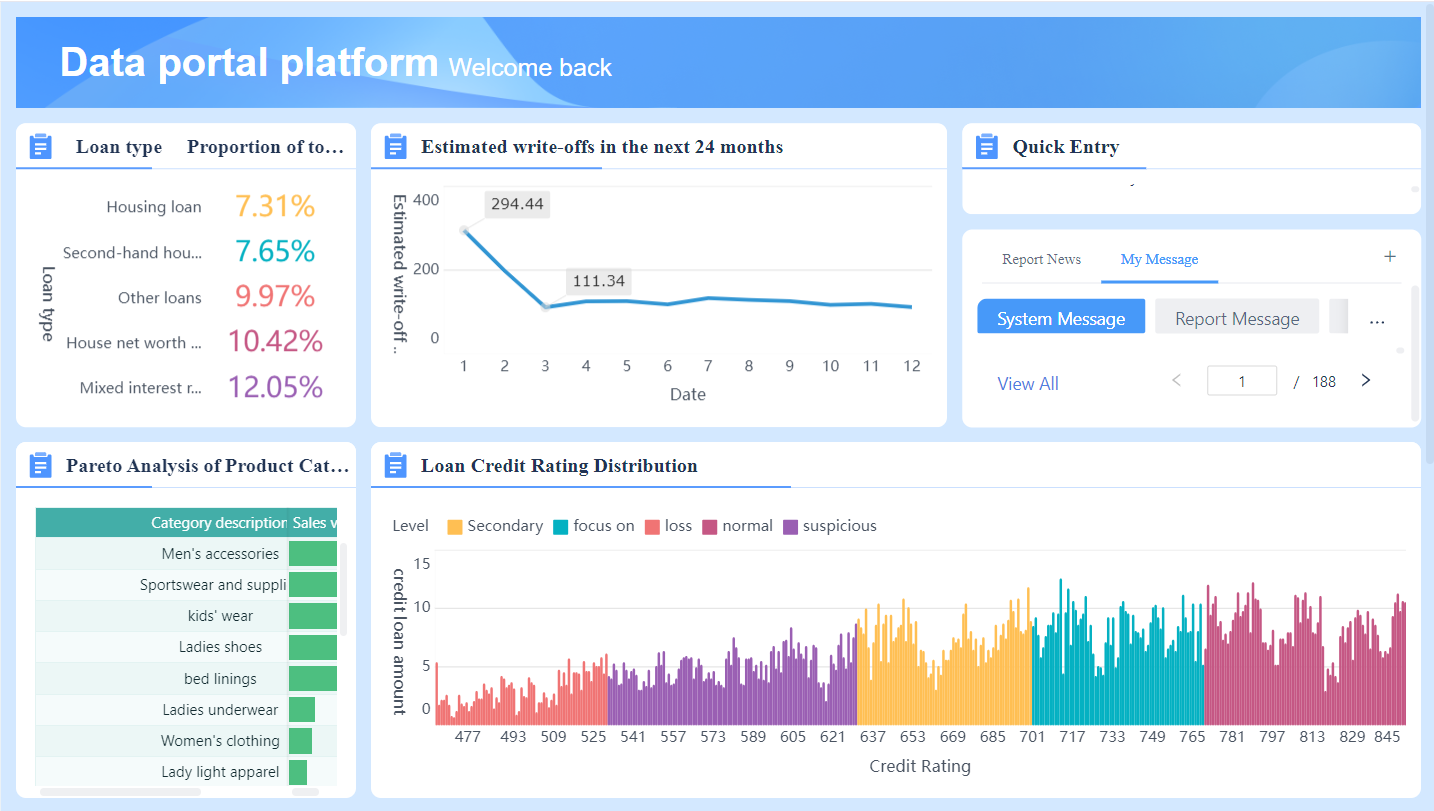The image size is (1434, 811).
Task: Switch to the Report News tab
Action: pos(1041,258)
